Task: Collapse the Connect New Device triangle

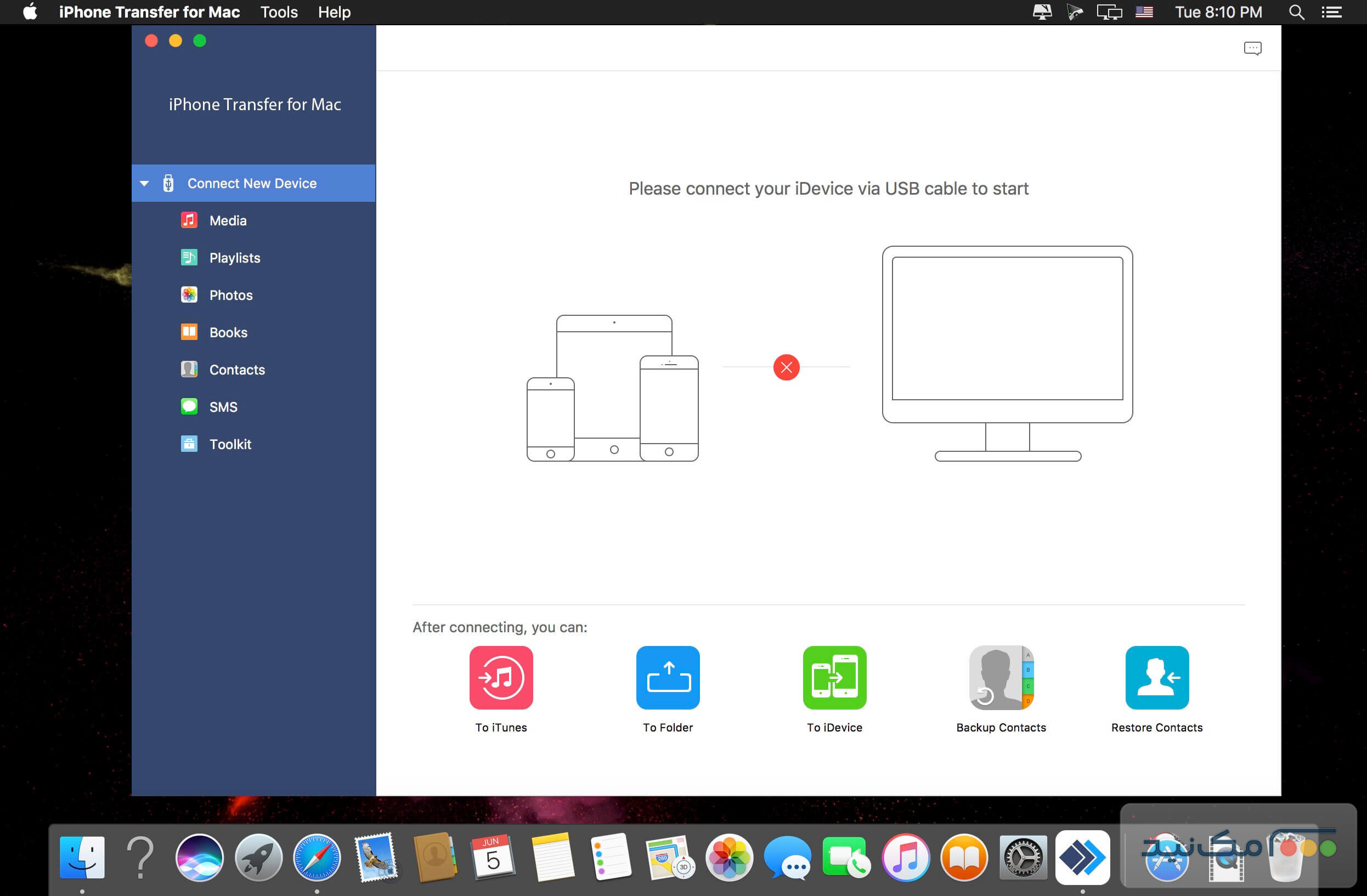Action: point(144,184)
